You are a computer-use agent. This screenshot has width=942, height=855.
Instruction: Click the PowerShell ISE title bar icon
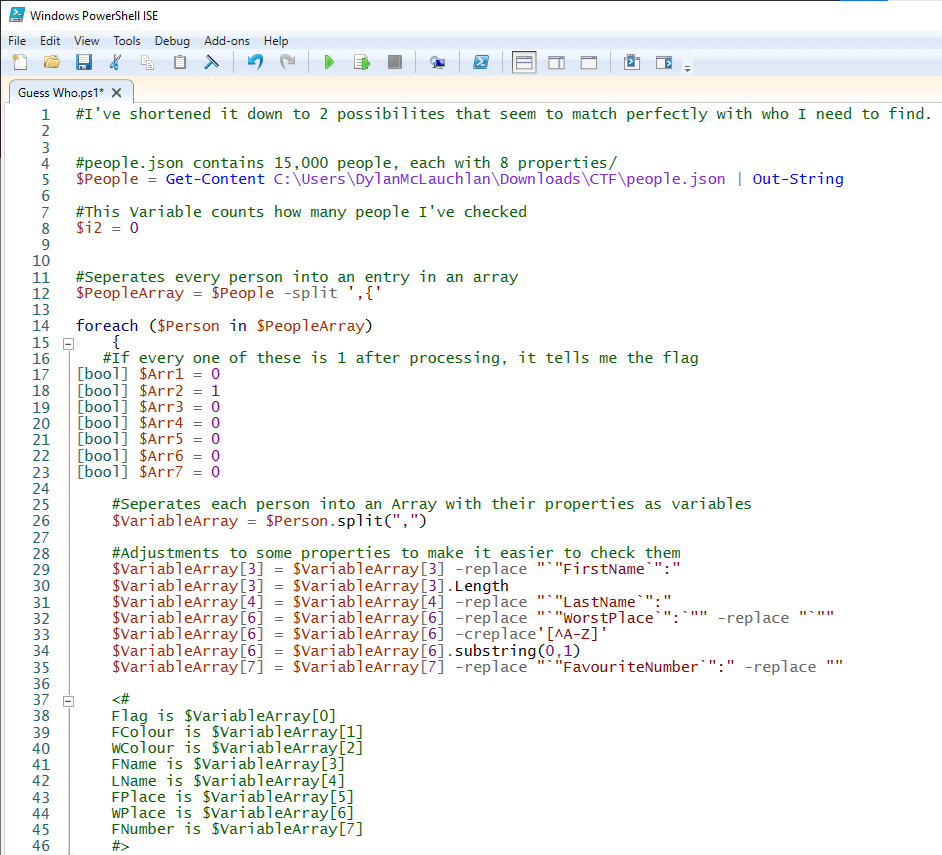pyautogui.click(x=17, y=15)
